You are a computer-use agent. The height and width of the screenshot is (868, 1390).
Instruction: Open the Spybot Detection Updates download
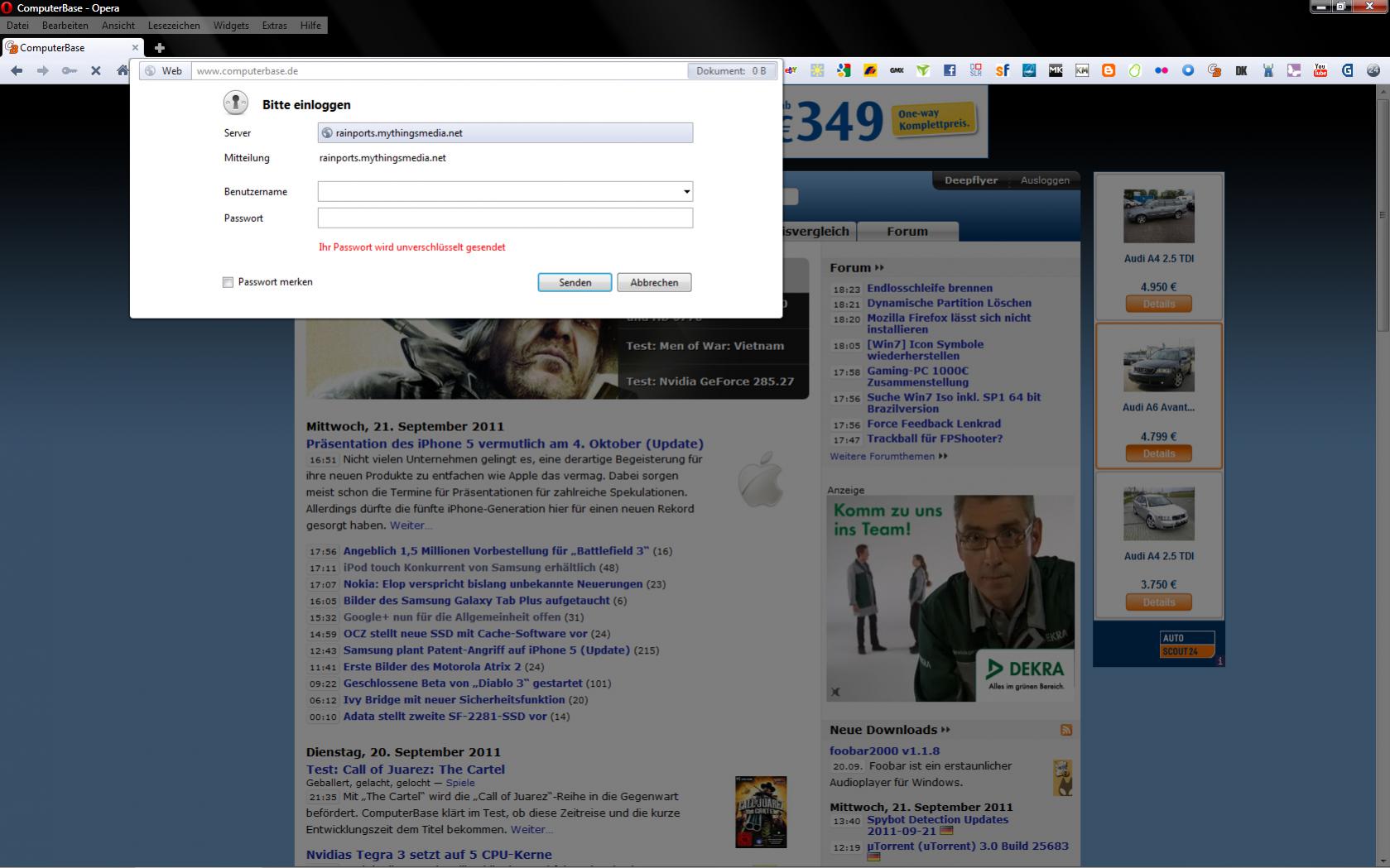point(938,825)
